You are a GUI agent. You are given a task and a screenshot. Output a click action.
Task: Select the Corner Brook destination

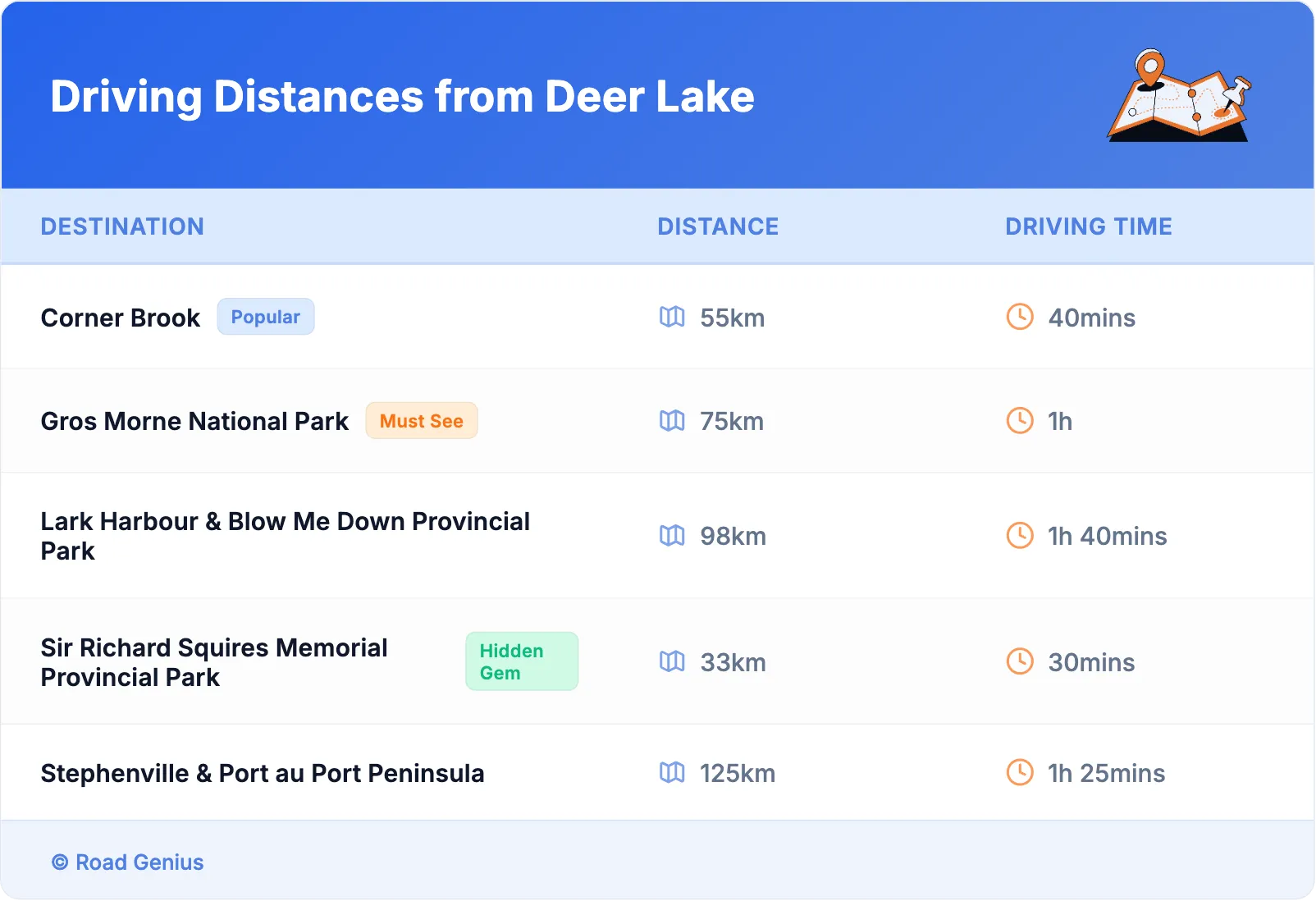[121, 318]
